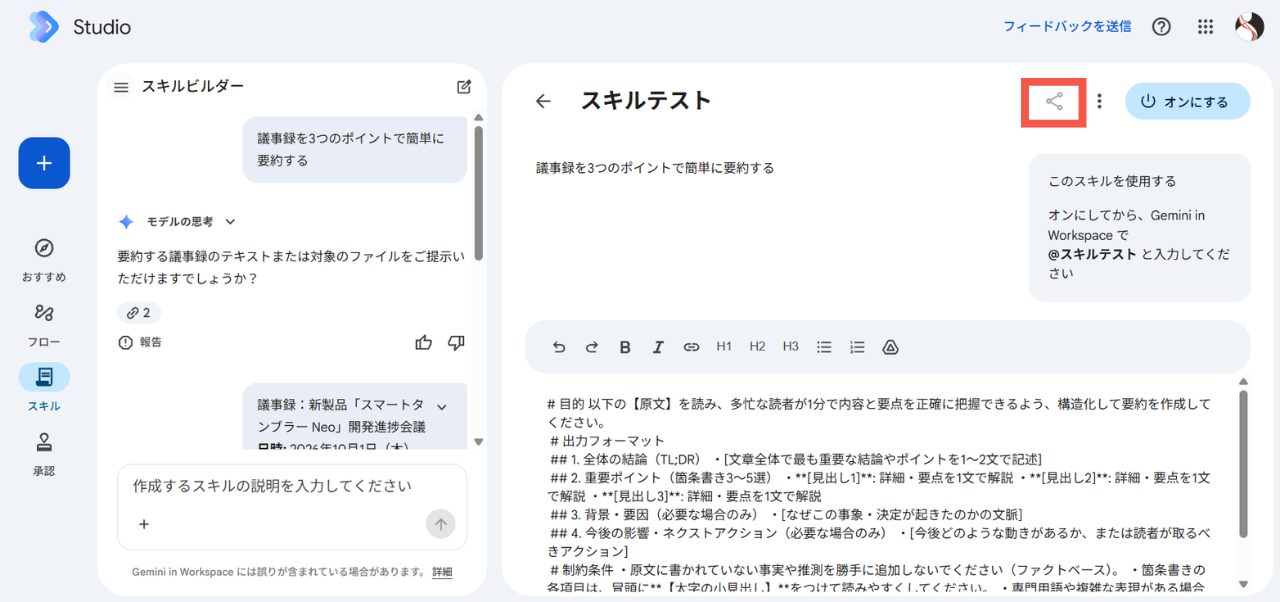This screenshot has width=1280, height=602.
Task: Open the Google apps grid
Action: pos(1205,27)
